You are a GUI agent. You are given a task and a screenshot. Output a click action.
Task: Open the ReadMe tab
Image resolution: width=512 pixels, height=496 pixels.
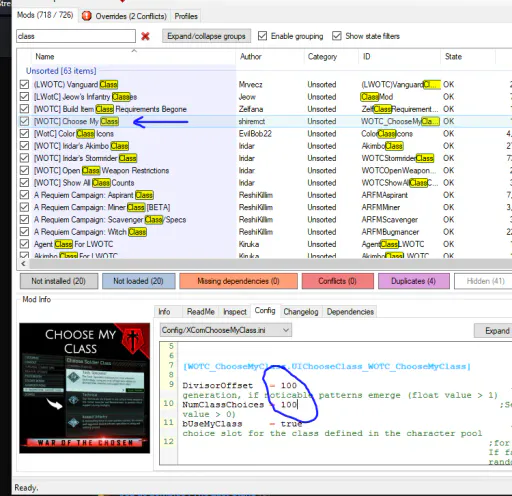click(201, 312)
